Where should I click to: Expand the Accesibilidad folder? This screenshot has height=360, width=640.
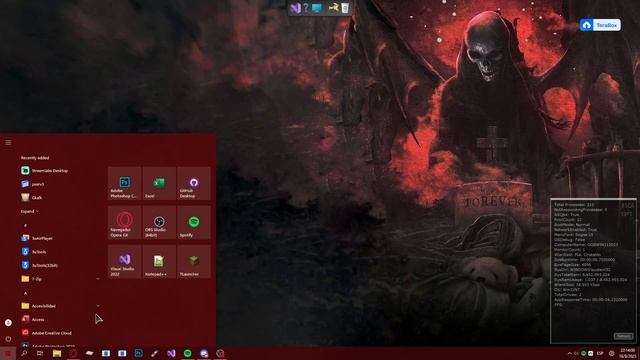[60, 306]
